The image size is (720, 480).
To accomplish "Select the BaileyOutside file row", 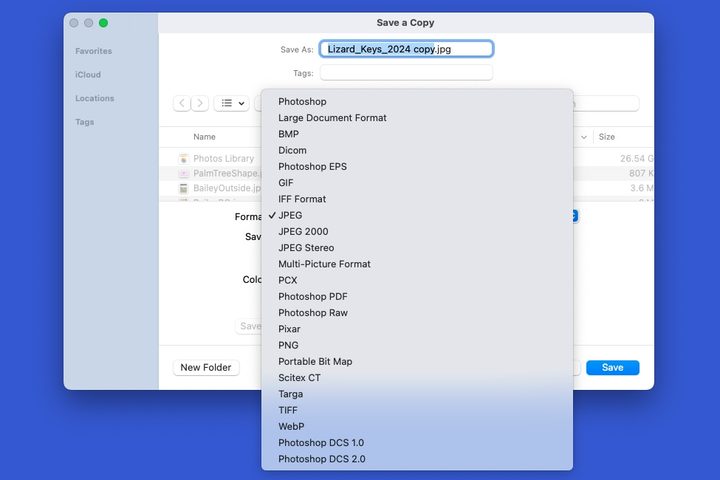I will tap(407, 188).
